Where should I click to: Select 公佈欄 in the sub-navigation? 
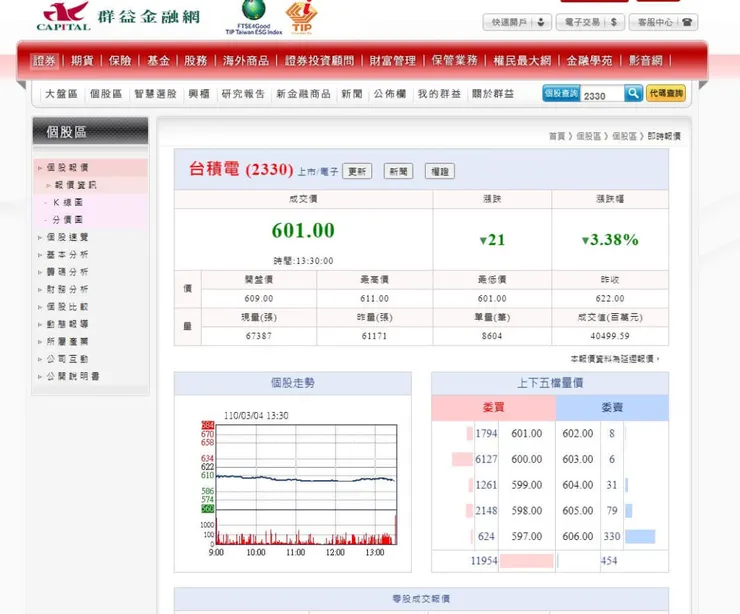coord(390,94)
